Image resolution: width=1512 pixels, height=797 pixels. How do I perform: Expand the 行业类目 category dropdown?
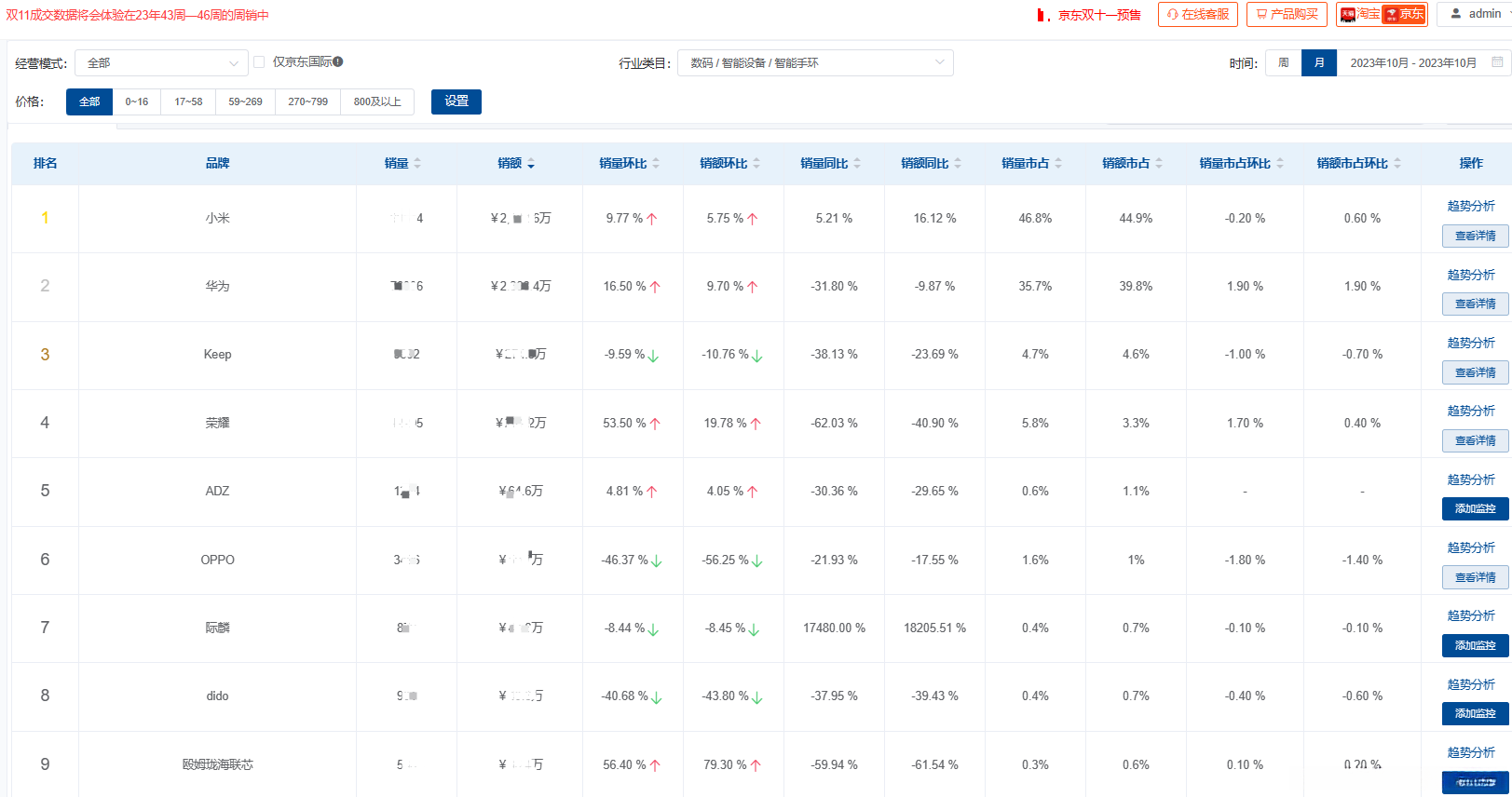pos(815,63)
